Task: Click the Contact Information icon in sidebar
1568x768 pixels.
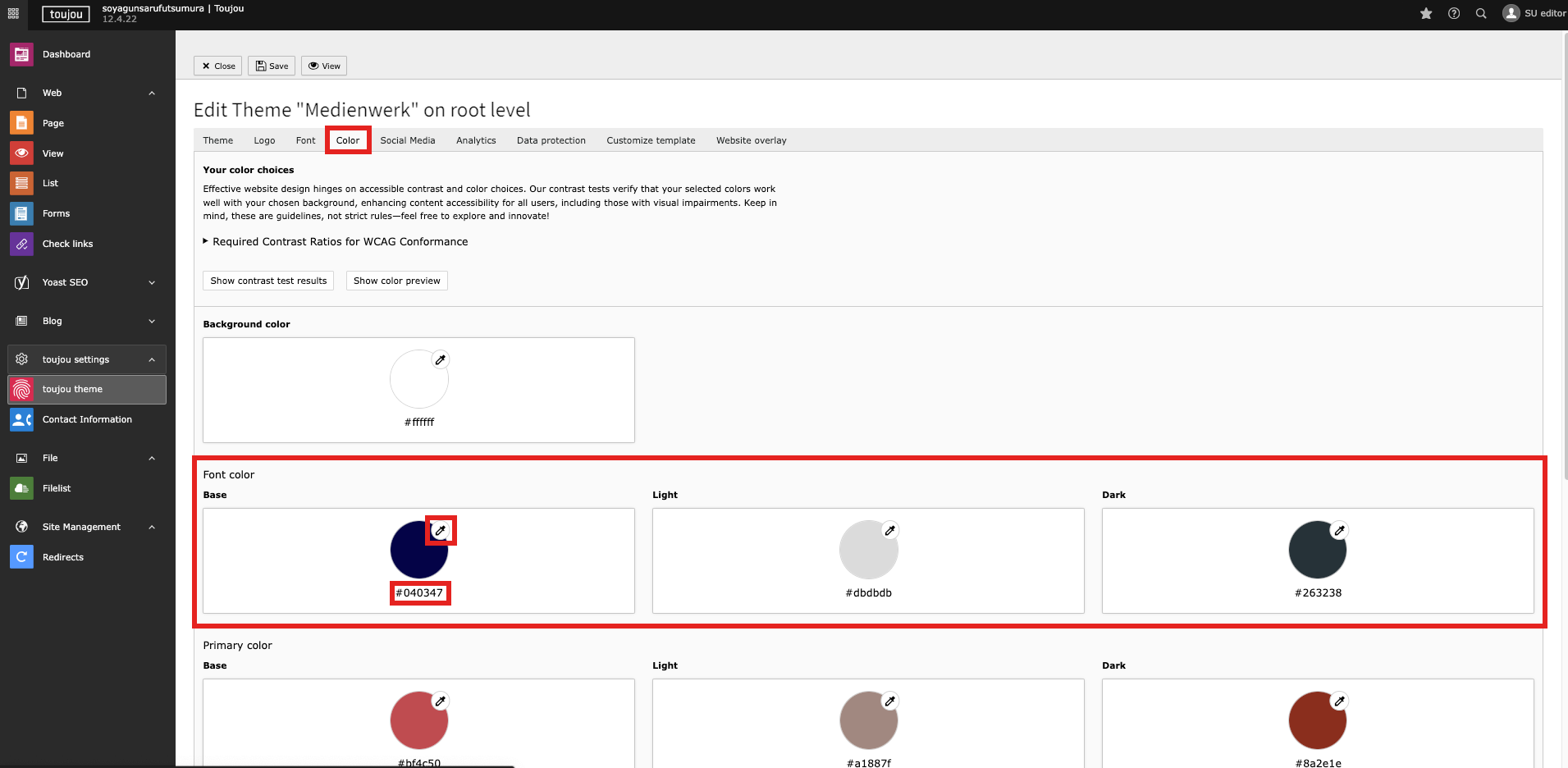Action: click(x=22, y=419)
